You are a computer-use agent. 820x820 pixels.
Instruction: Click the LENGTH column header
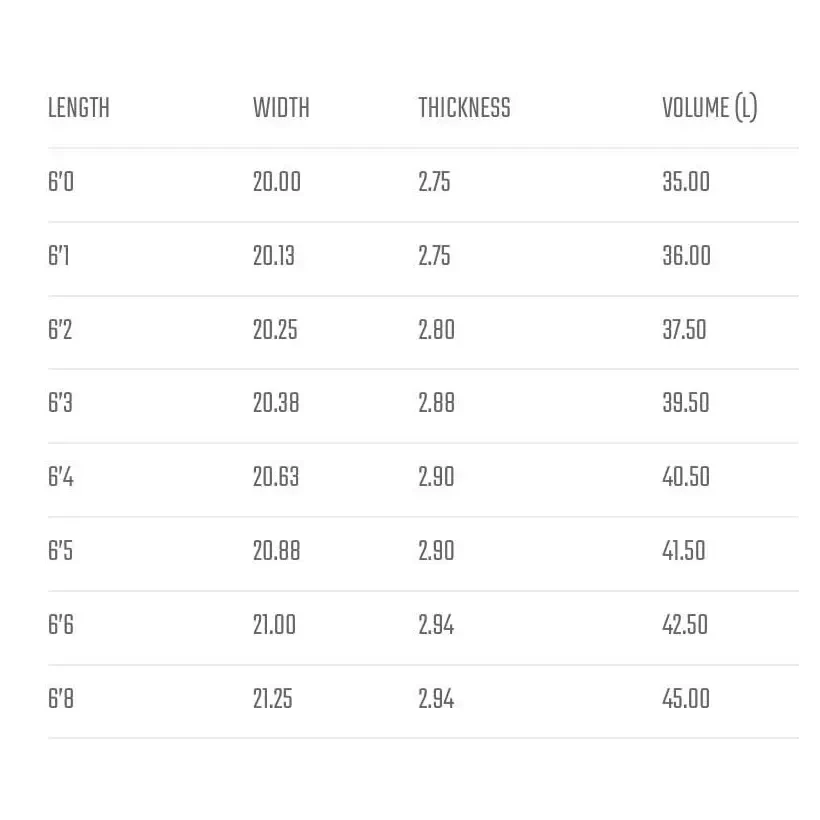[79, 108]
